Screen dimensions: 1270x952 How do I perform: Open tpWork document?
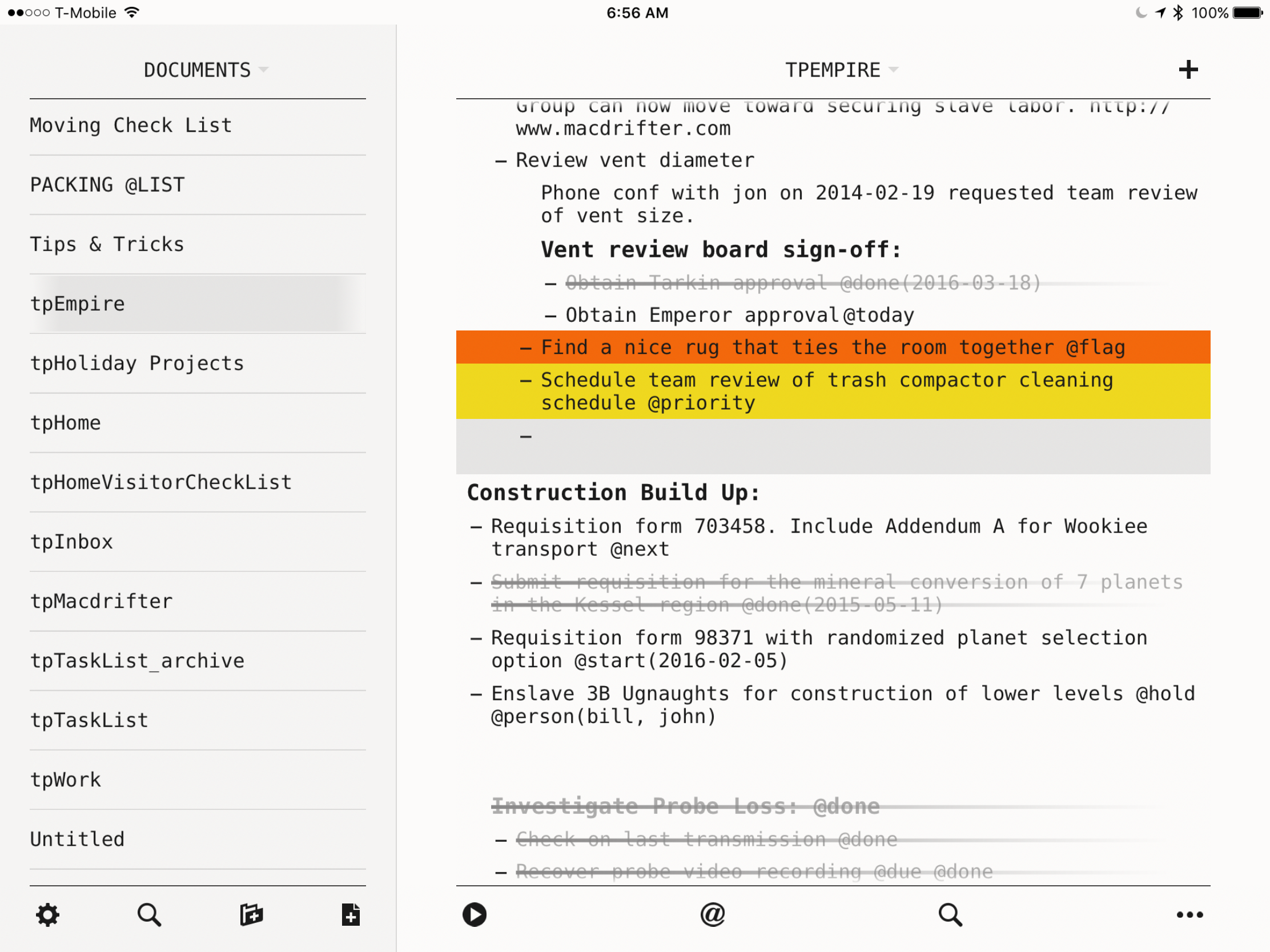click(x=198, y=780)
